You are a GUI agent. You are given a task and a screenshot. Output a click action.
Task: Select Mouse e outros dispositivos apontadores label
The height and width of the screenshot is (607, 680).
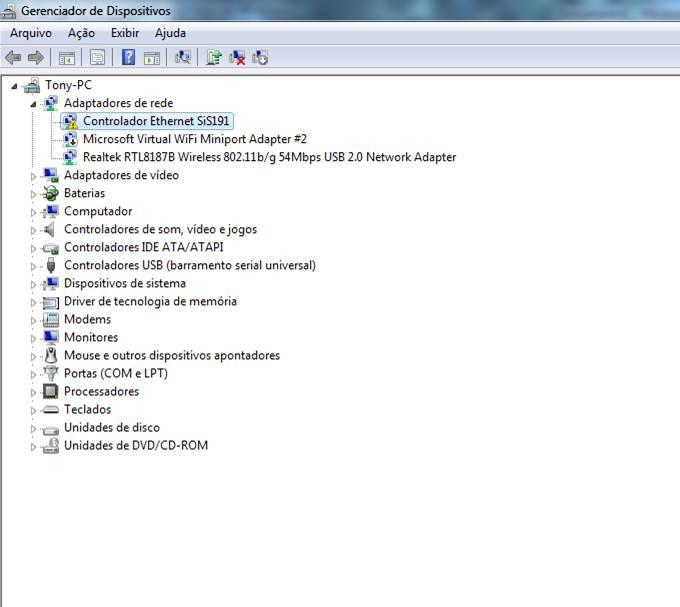[x=172, y=355]
